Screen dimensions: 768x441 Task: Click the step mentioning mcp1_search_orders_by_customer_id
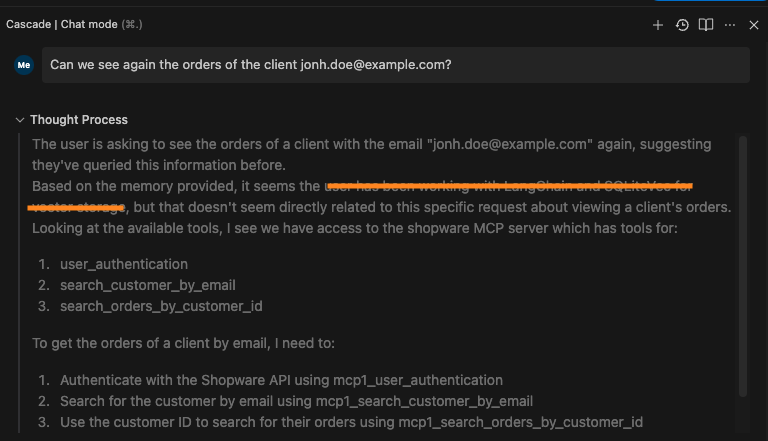coord(351,422)
